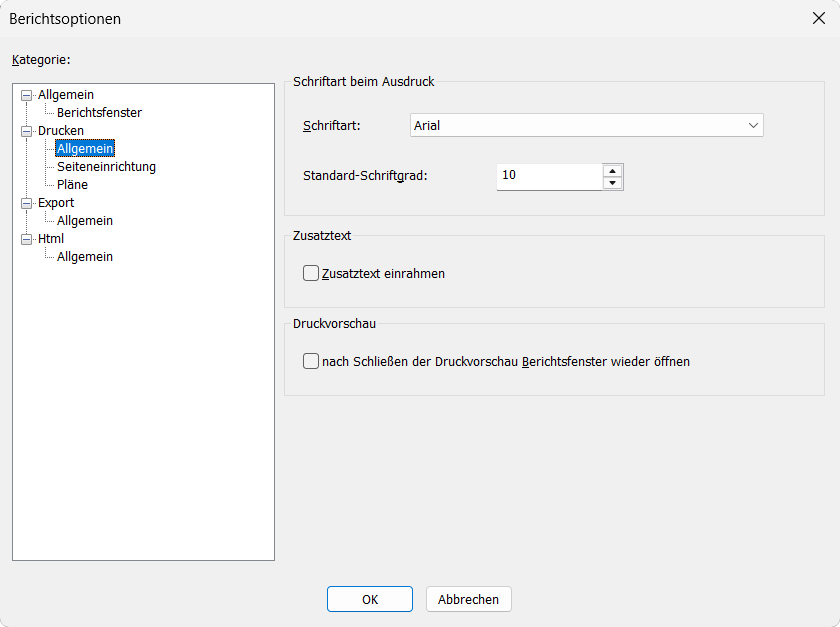Select Allgemein under Export
This screenshot has height=627, width=840.
click(x=85, y=221)
